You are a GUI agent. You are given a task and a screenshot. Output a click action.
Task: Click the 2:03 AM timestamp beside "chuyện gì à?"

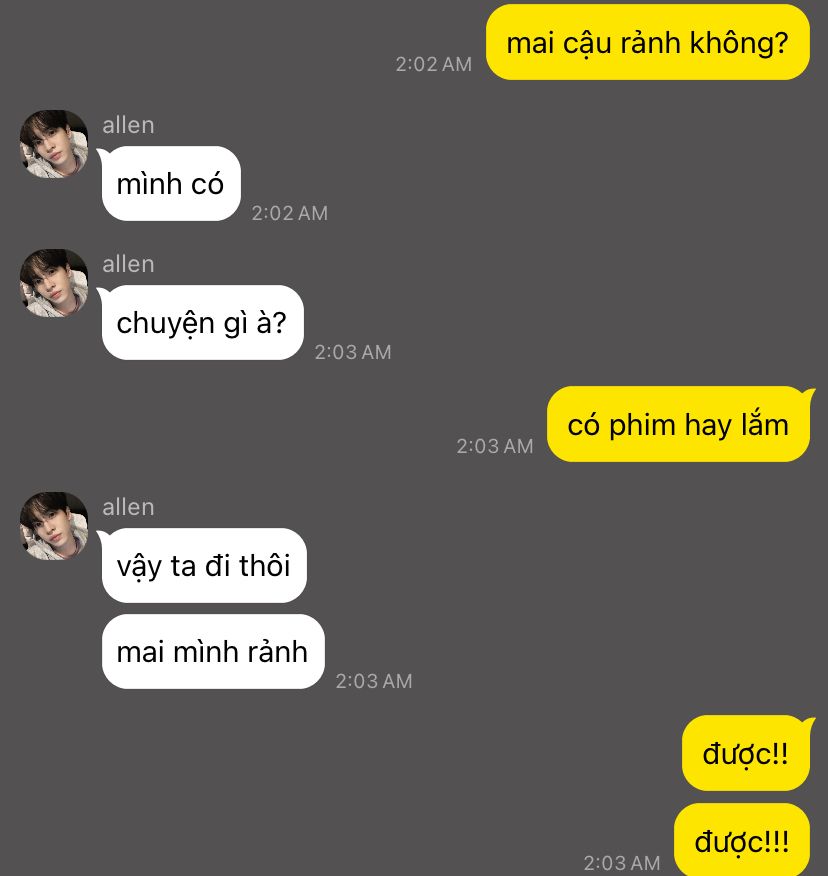(x=353, y=353)
